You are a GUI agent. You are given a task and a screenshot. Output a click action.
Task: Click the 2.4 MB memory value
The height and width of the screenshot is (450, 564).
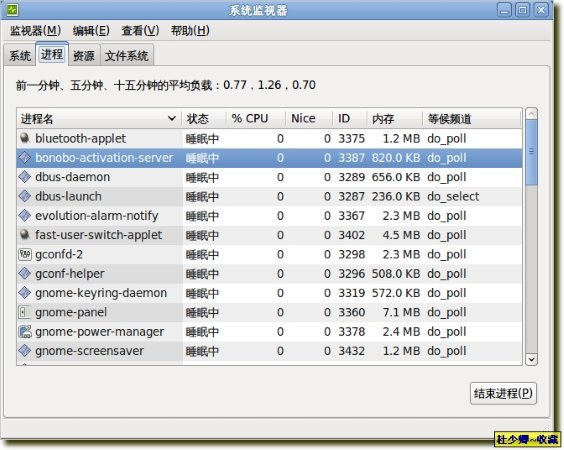point(401,332)
